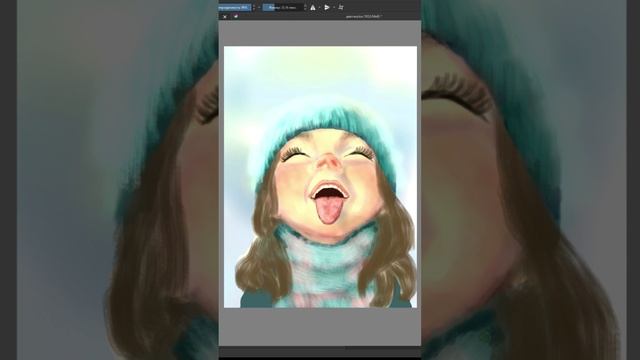Toggle vertical mirror tool
This screenshot has height=360, width=640.
point(327,7)
